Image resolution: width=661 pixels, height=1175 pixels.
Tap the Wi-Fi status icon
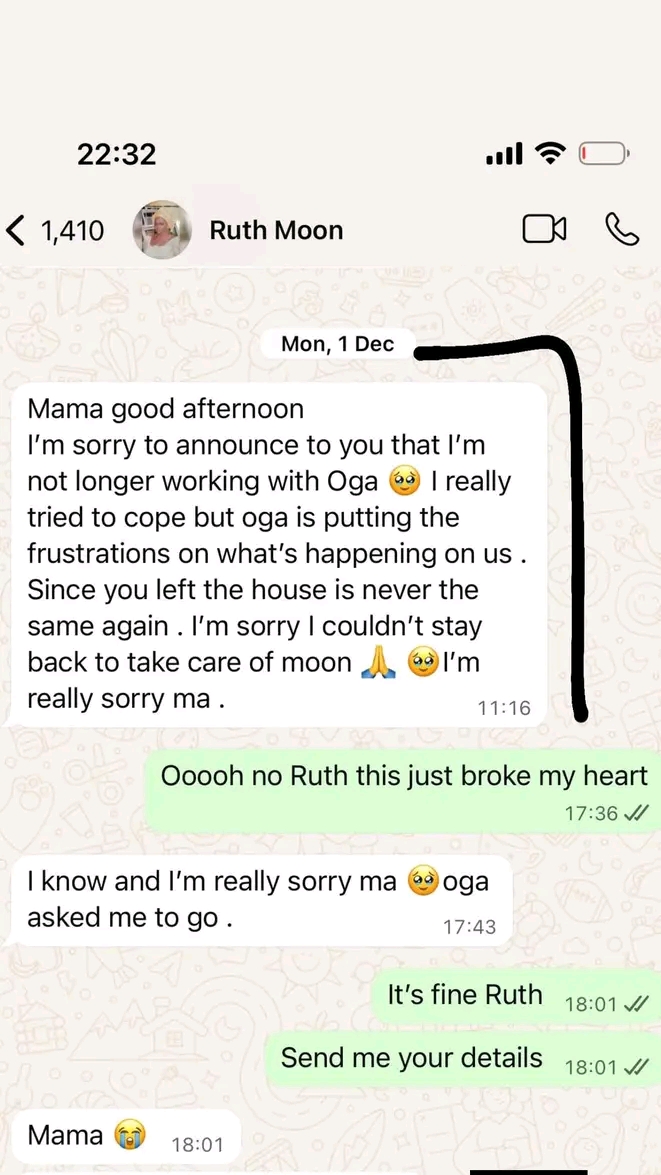551,154
